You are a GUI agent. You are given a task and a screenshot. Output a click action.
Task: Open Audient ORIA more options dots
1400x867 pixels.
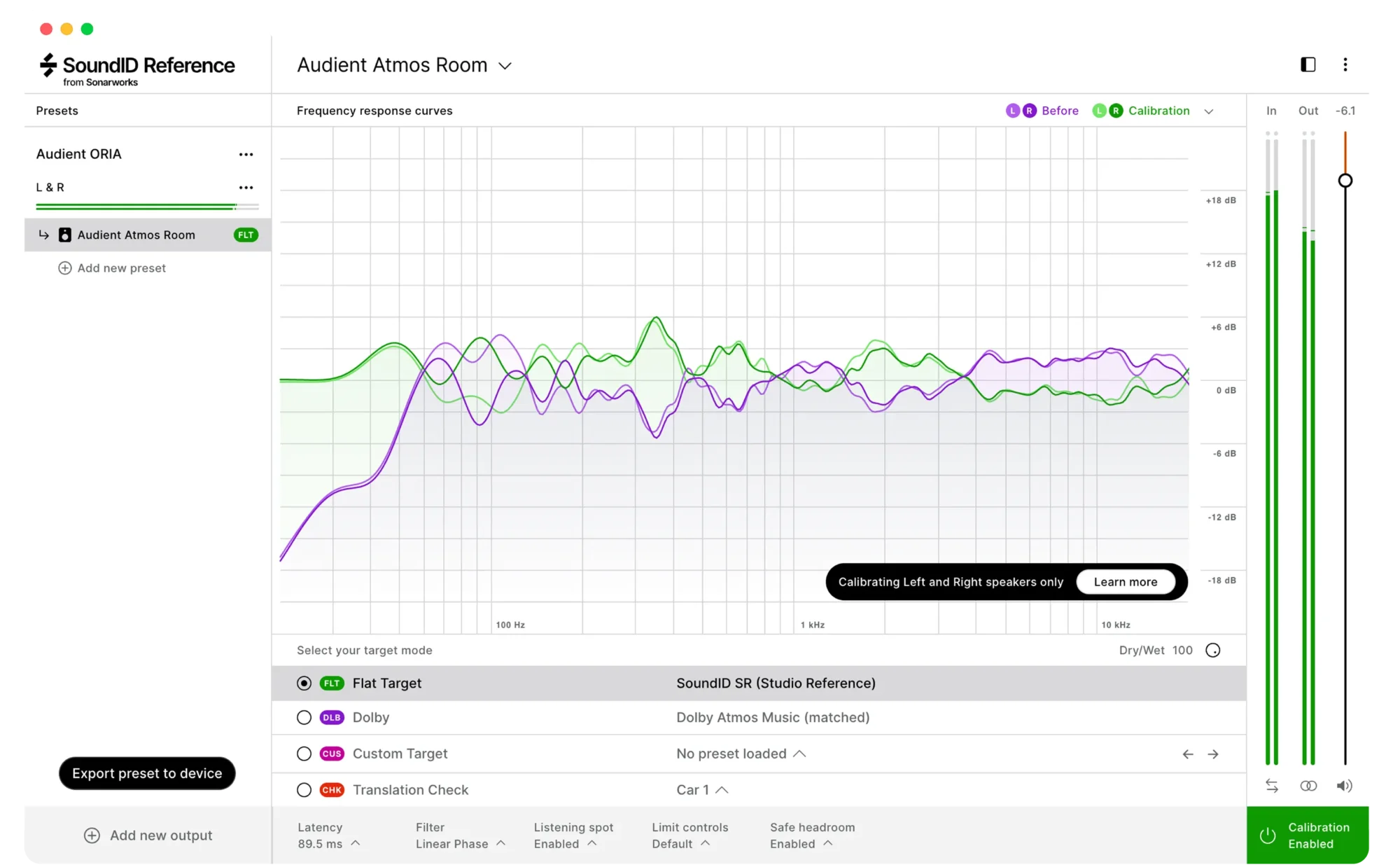(246, 154)
